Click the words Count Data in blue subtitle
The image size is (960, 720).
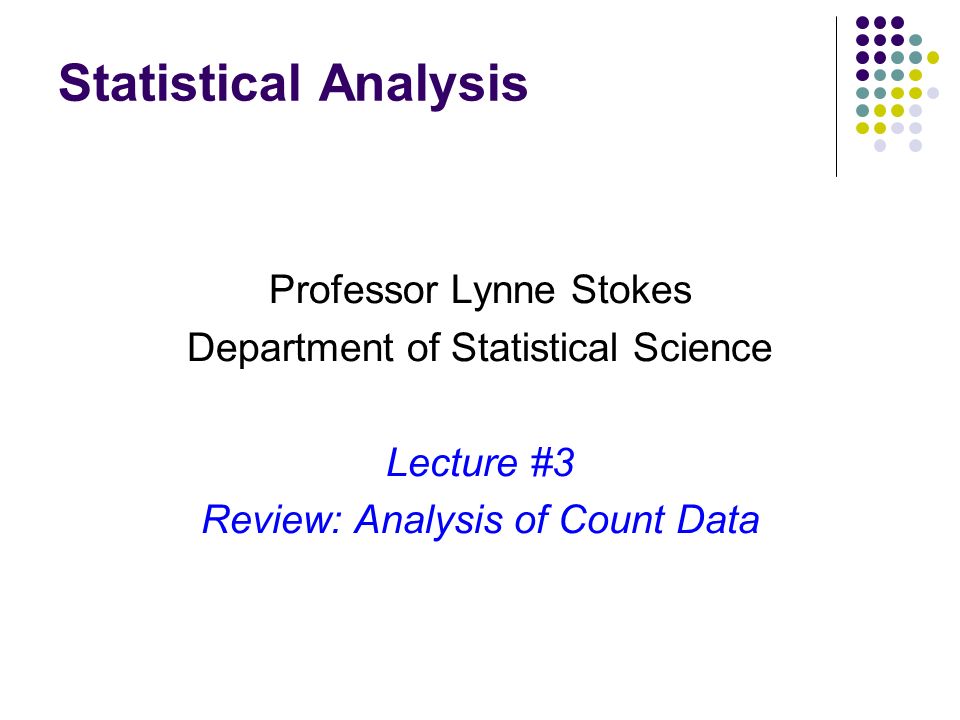pyautogui.click(x=659, y=520)
